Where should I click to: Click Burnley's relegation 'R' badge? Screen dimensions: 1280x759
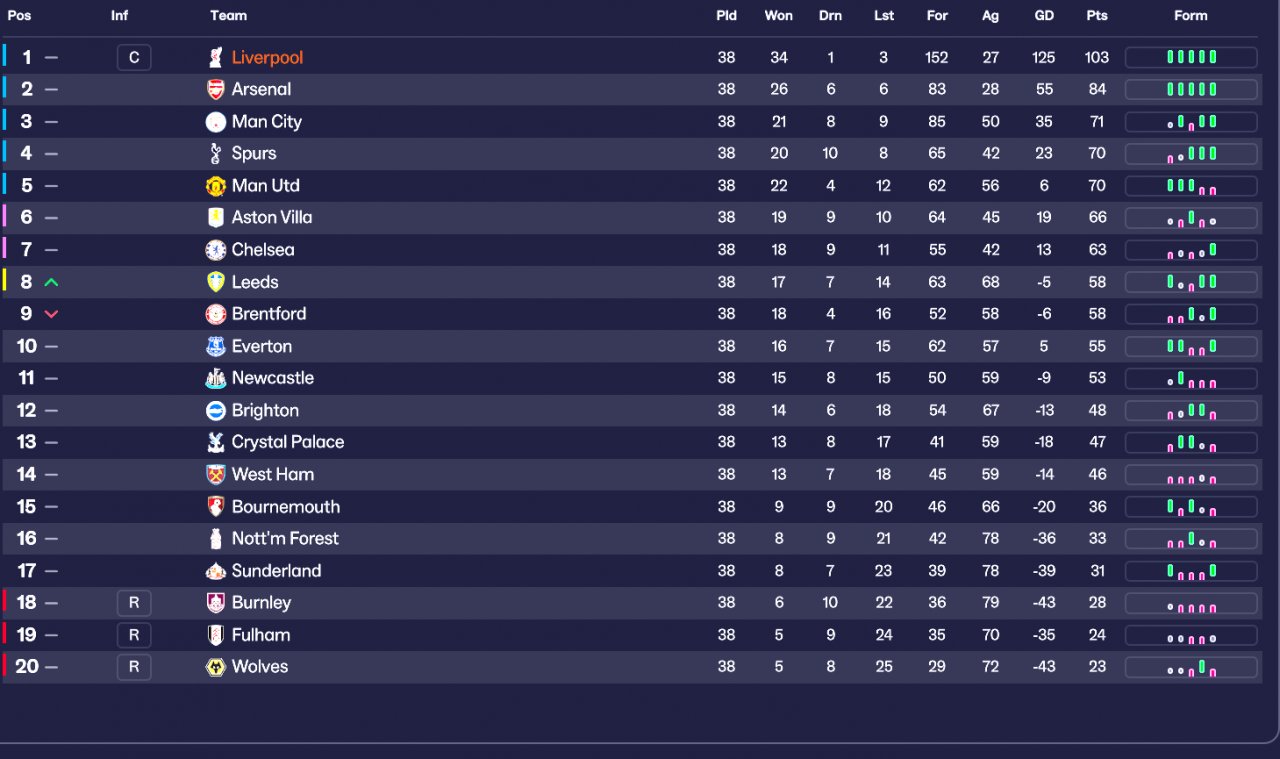tap(134, 603)
